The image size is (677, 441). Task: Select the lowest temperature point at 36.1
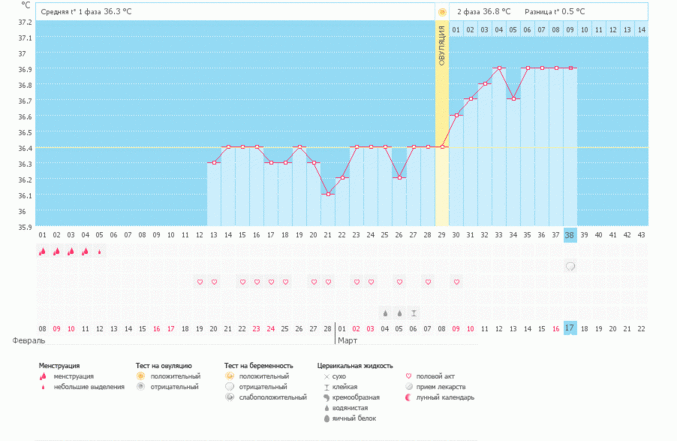point(328,194)
